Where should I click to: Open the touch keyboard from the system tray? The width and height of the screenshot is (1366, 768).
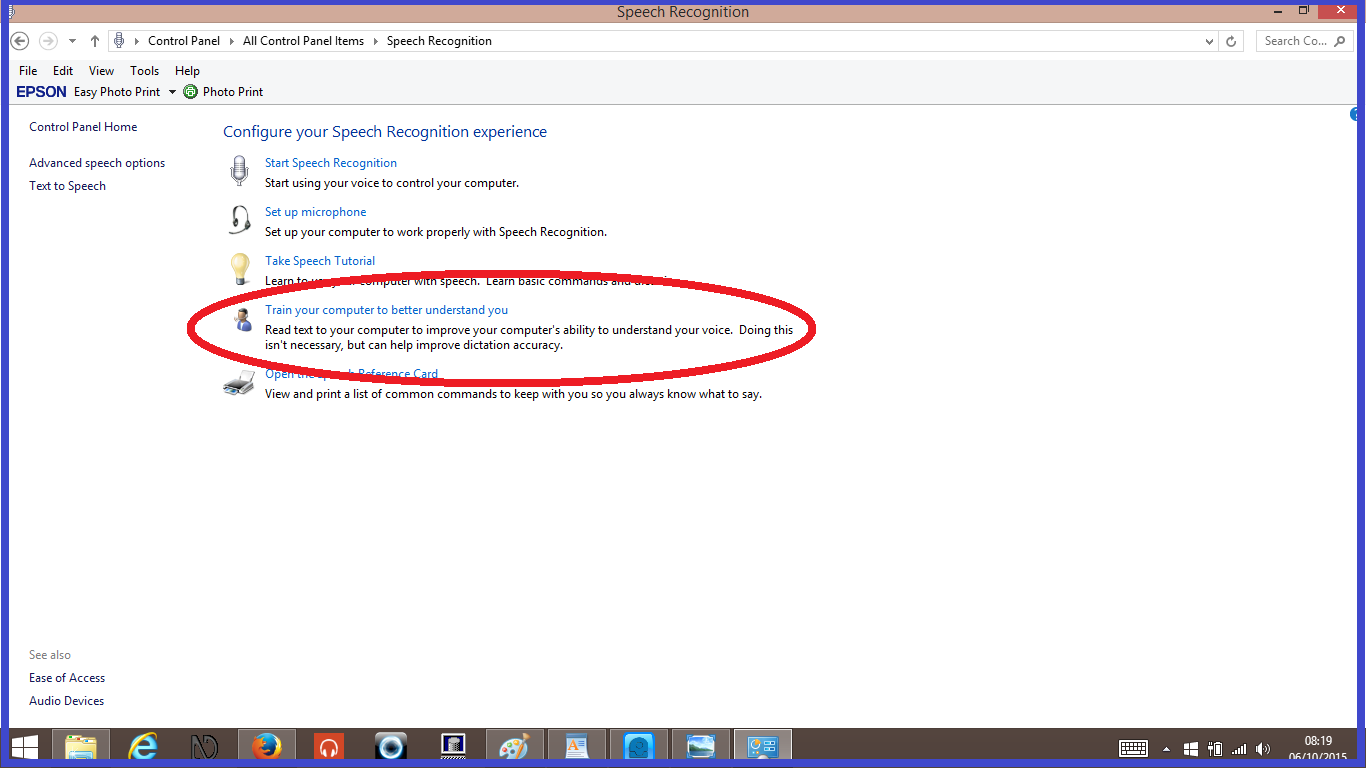(x=1133, y=748)
